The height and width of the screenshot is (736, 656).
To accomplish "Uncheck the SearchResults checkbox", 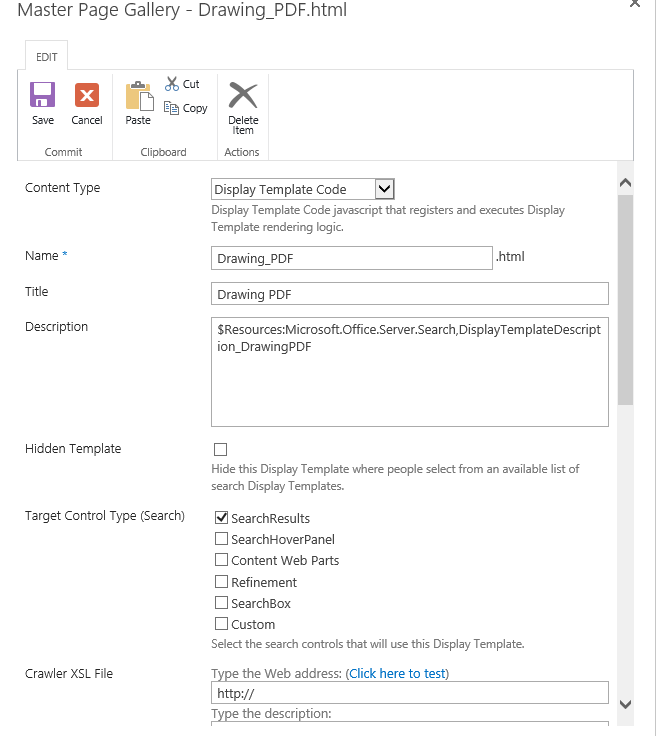I will [221, 517].
